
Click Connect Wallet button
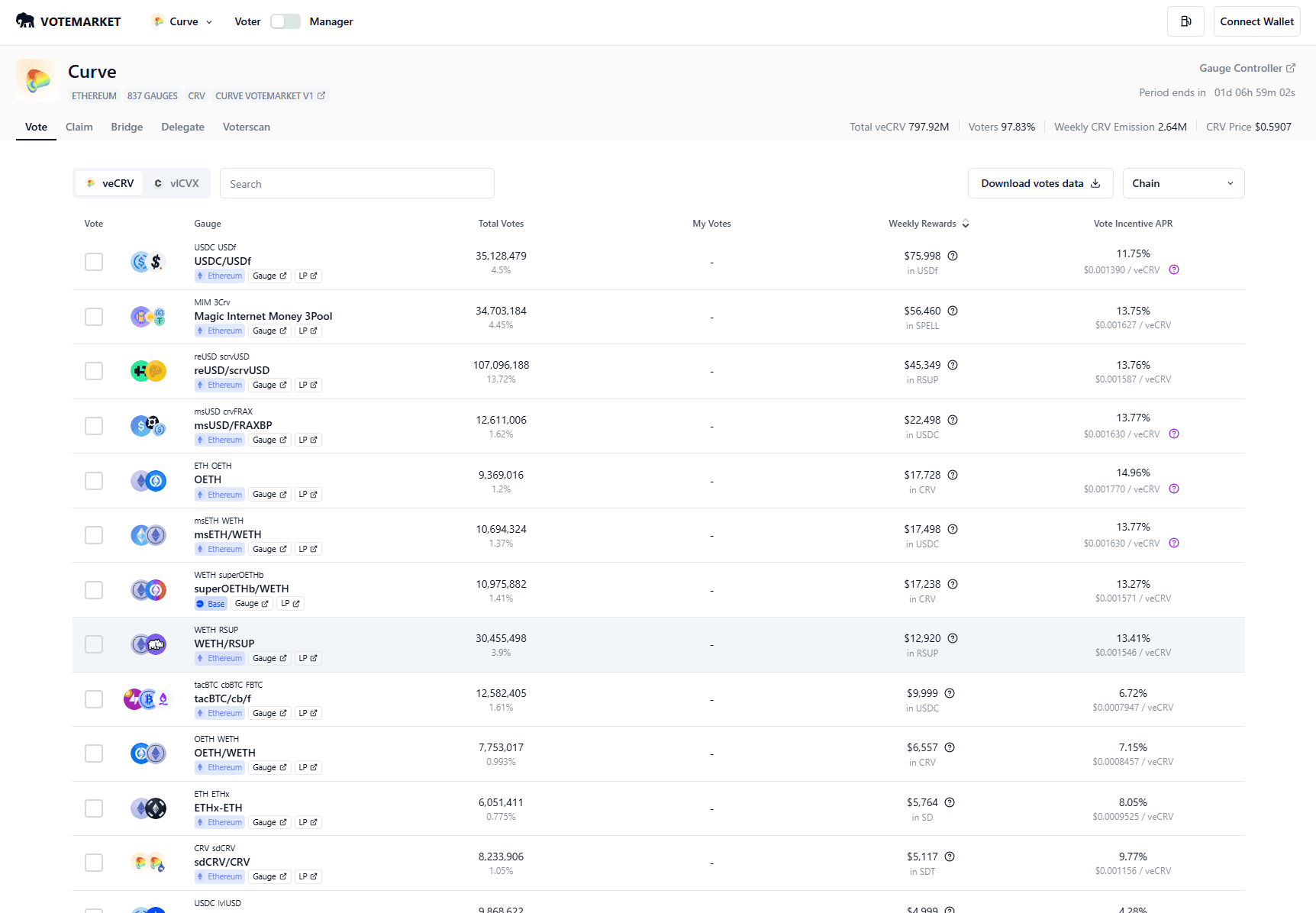(1256, 21)
